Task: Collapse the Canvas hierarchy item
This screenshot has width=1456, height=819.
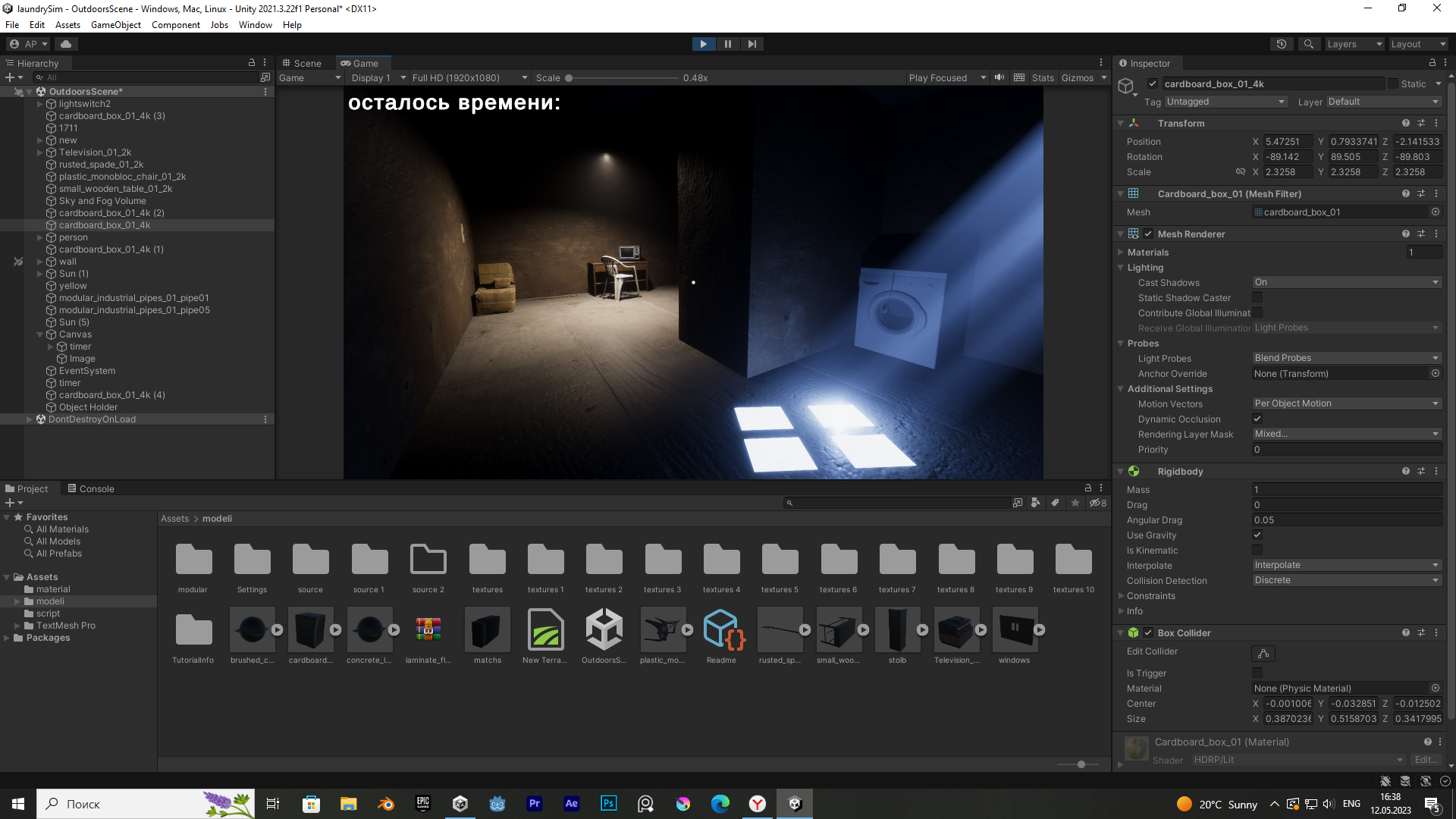Action: [40, 334]
